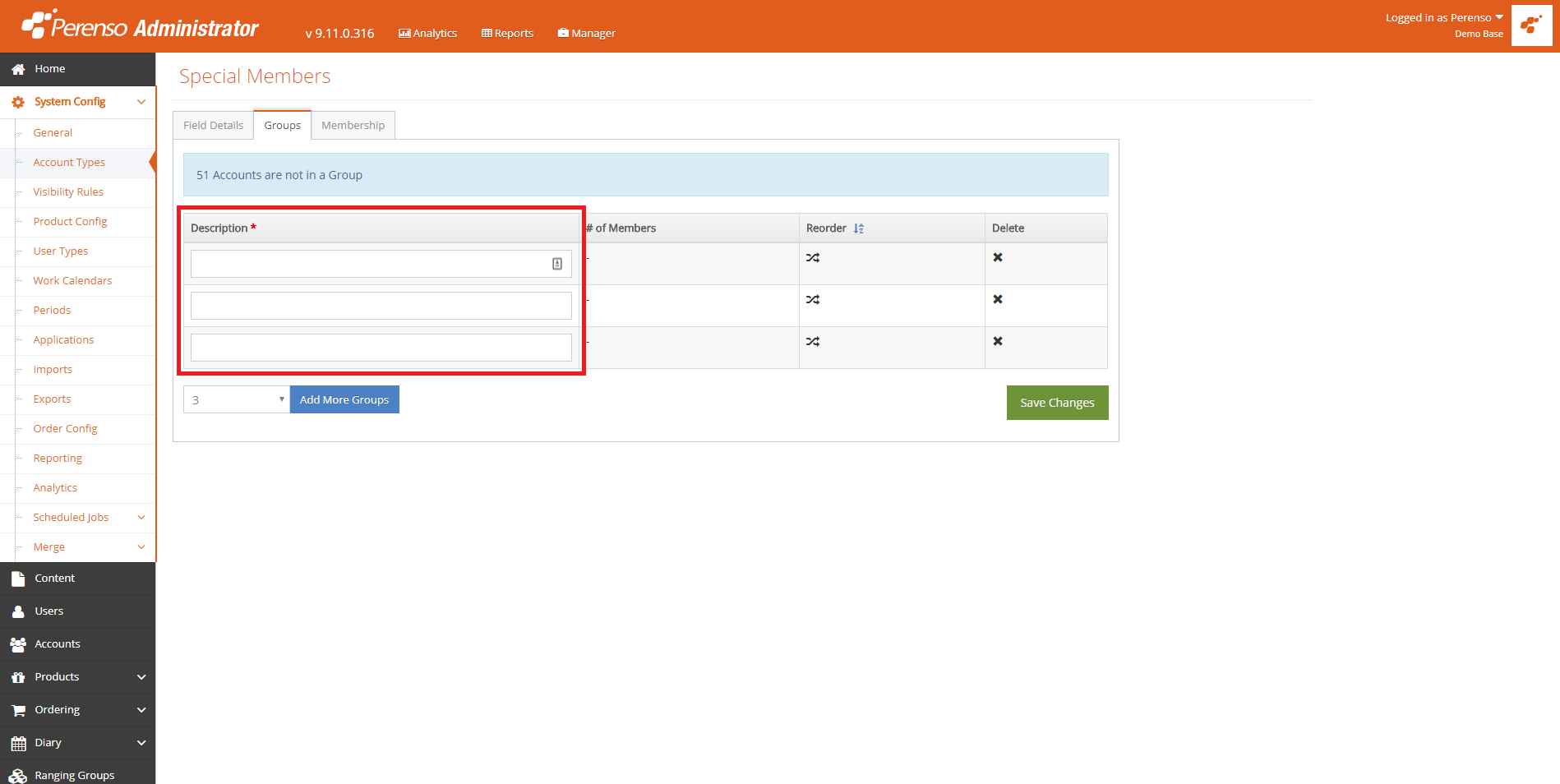Focus the second Description input field
Screen dimensions: 1560x784
(381, 306)
